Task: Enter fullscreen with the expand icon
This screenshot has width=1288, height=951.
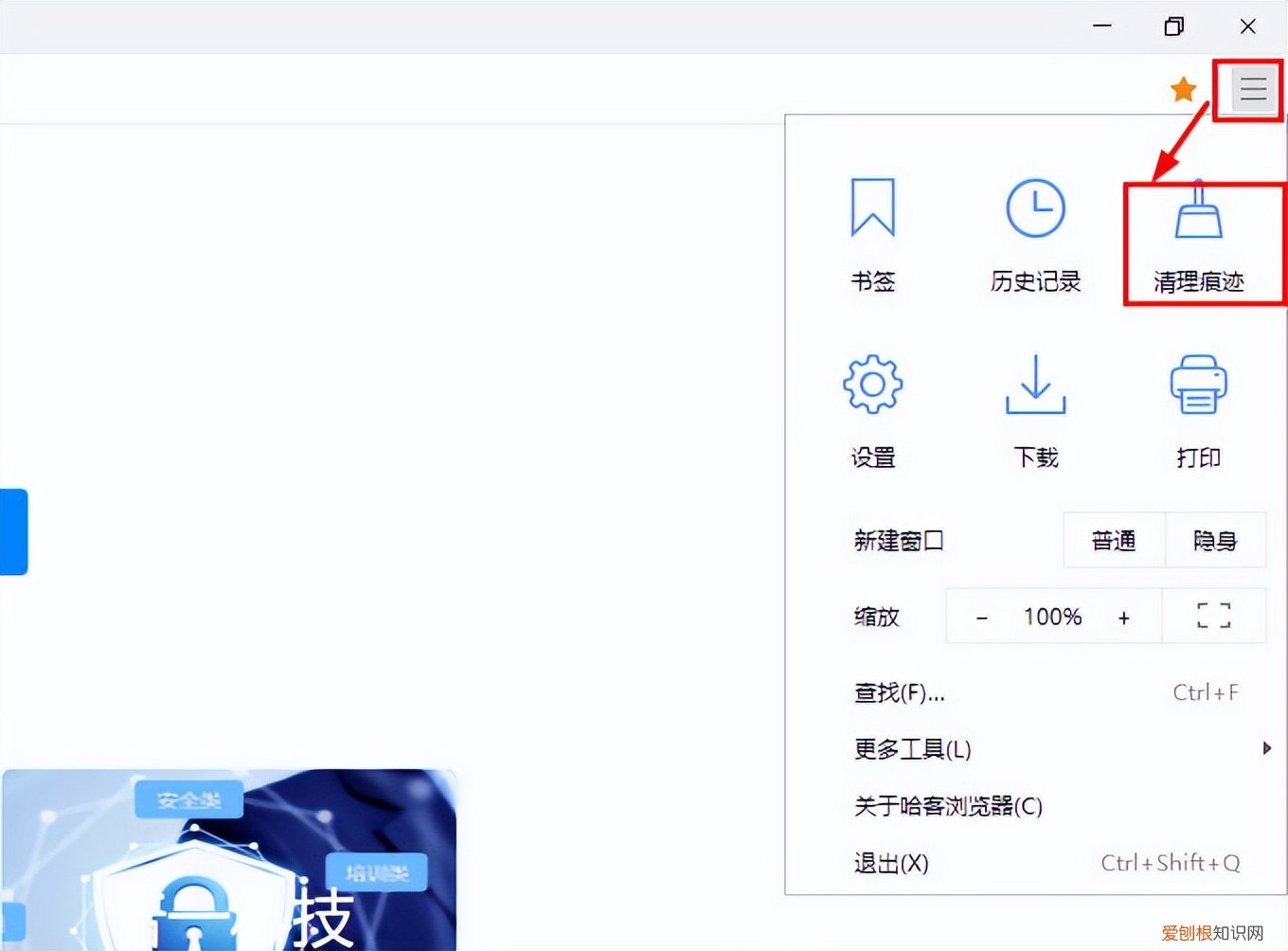Action: (x=1213, y=616)
